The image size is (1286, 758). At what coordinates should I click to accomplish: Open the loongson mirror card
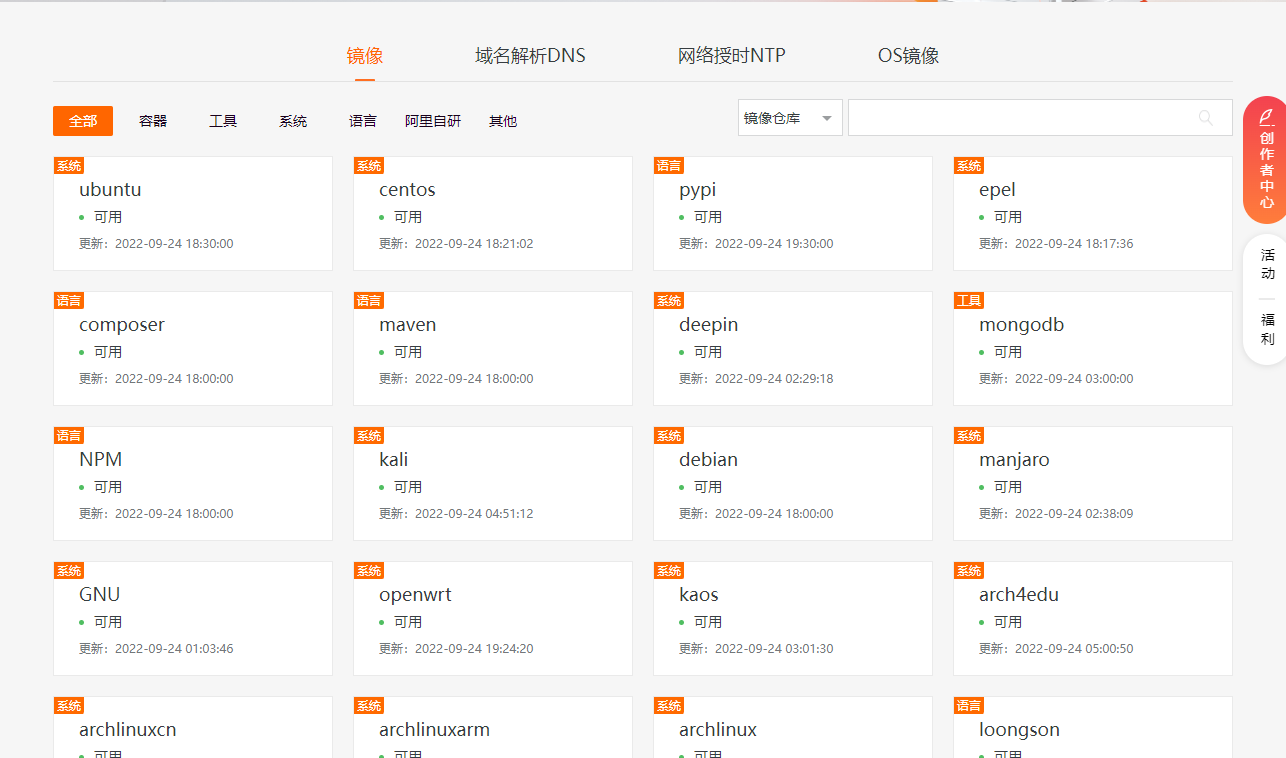coord(1093,727)
